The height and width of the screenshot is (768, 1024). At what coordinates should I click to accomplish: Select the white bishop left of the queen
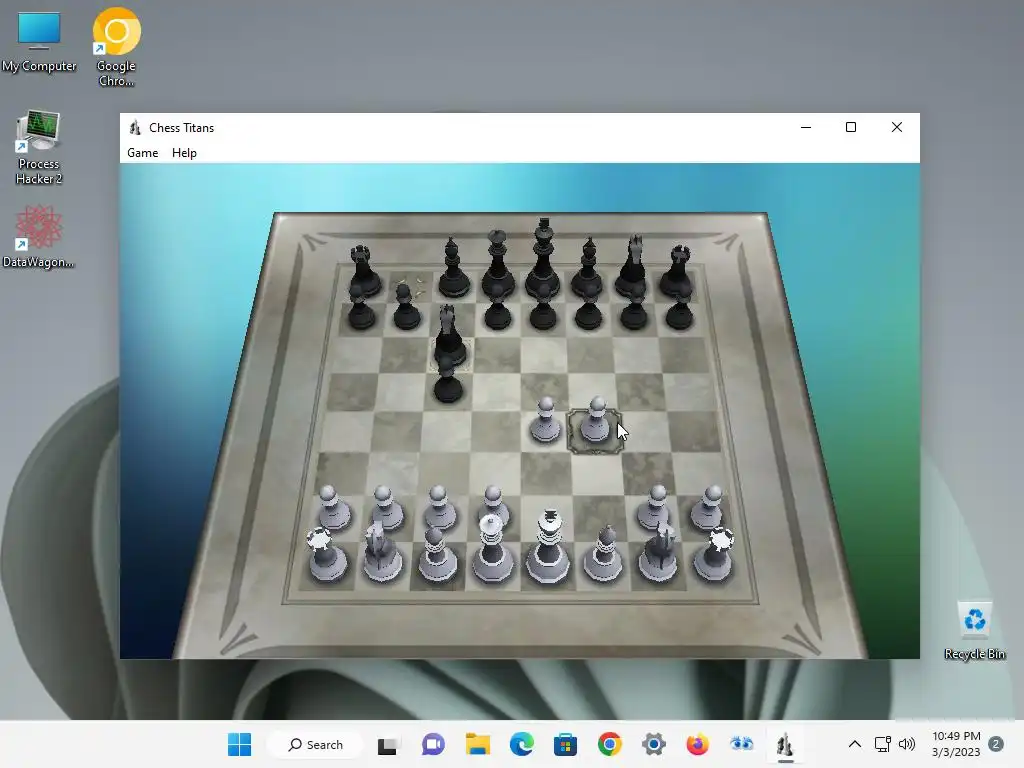click(436, 554)
